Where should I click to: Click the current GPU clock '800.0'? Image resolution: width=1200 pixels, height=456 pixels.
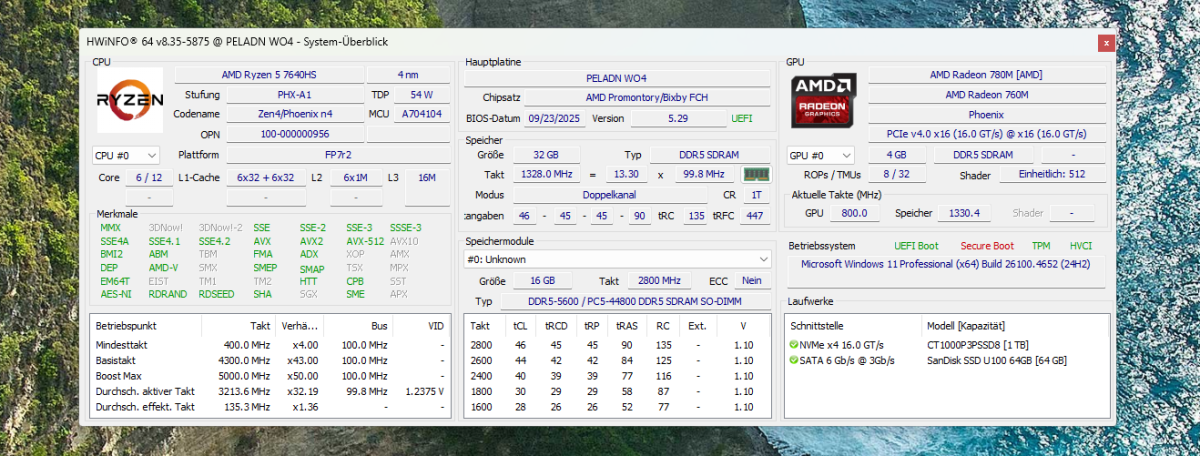(853, 213)
